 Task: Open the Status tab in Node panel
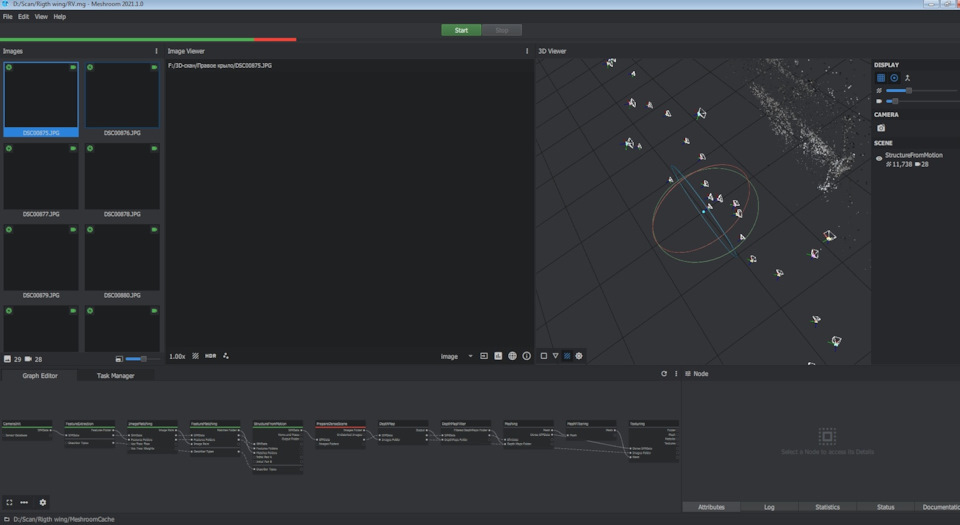(885, 507)
